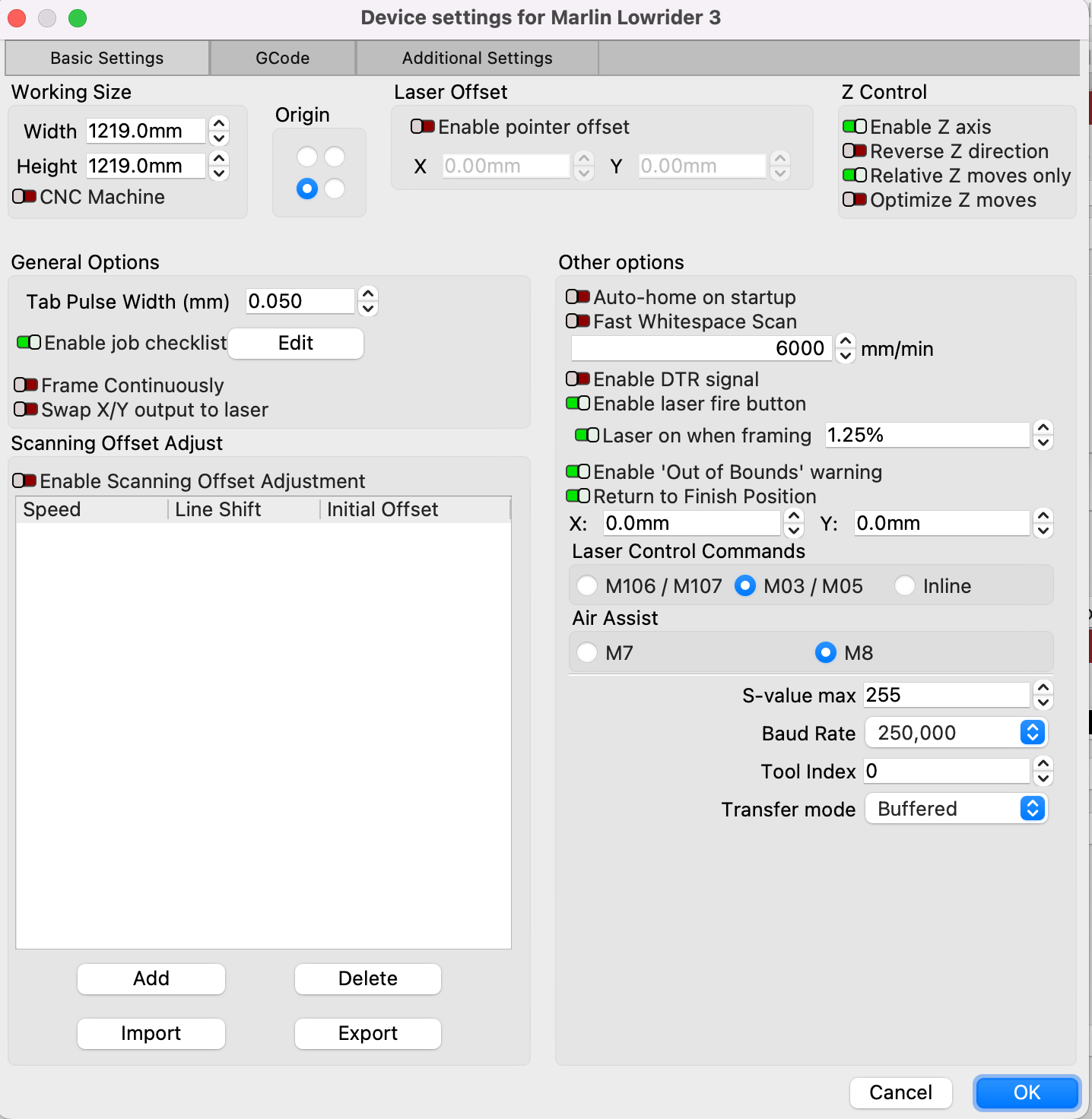
Task: Use the Tab Pulse Width stepper
Action: [368, 301]
